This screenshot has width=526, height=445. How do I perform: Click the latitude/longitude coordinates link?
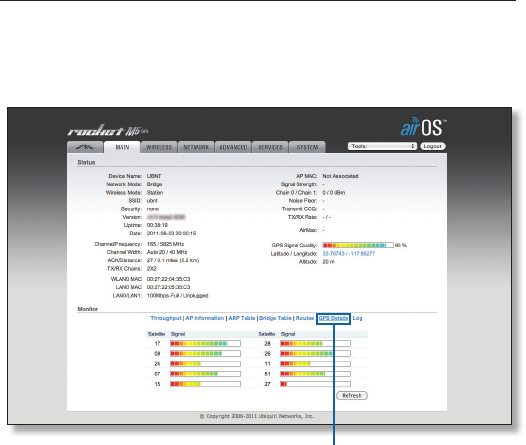coord(349,254)
